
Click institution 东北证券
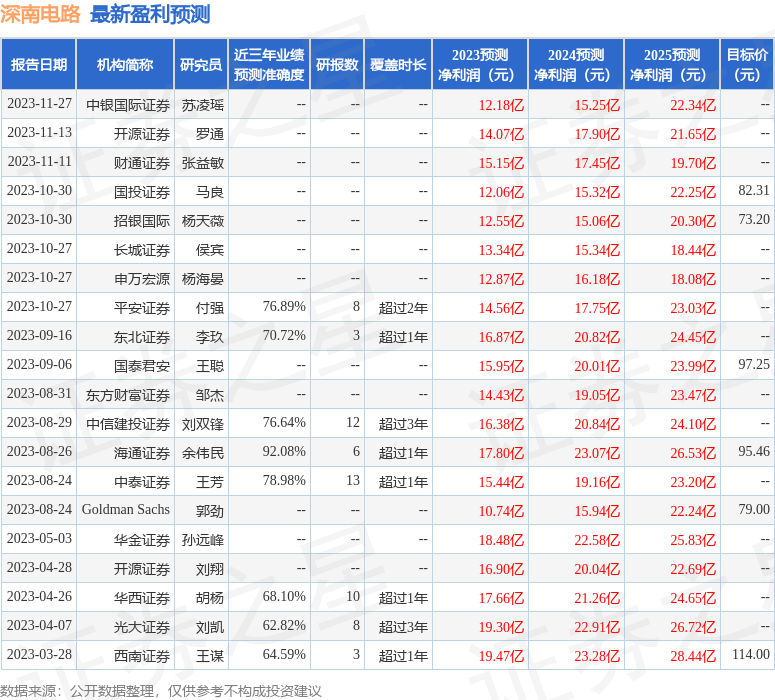142,337
